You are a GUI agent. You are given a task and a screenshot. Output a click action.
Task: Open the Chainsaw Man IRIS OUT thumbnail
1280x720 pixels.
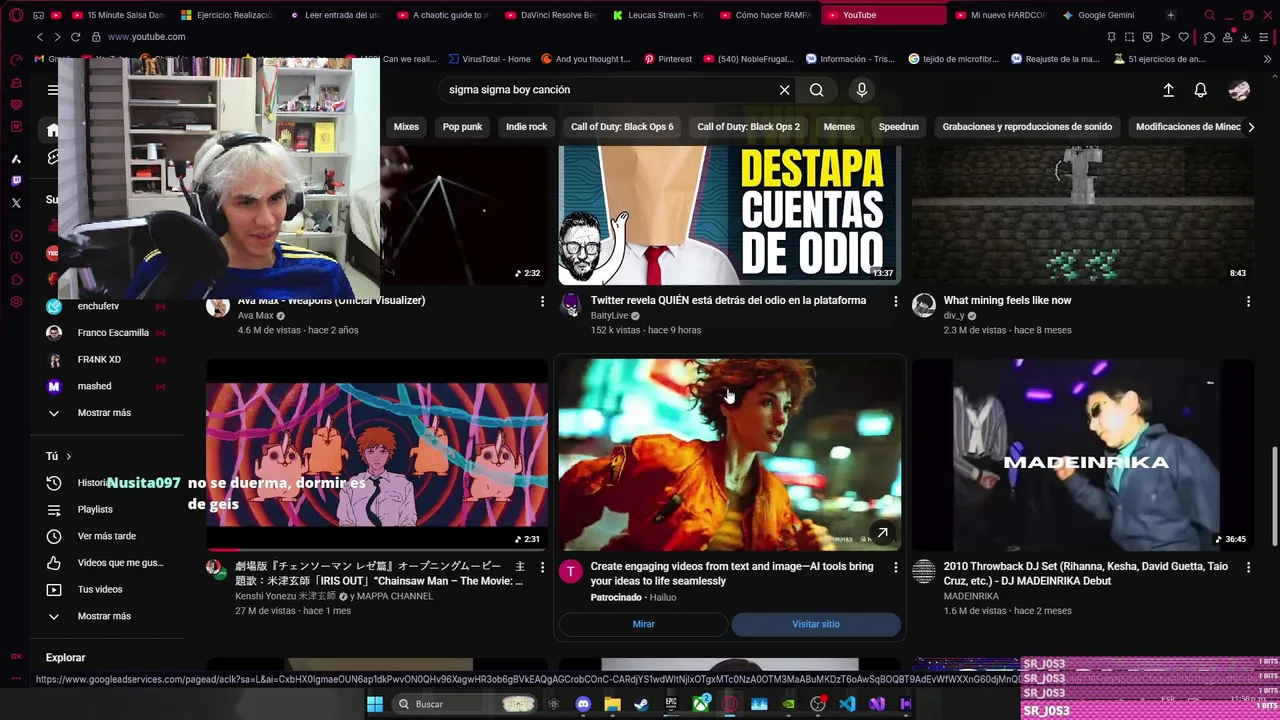pos(377,455)
